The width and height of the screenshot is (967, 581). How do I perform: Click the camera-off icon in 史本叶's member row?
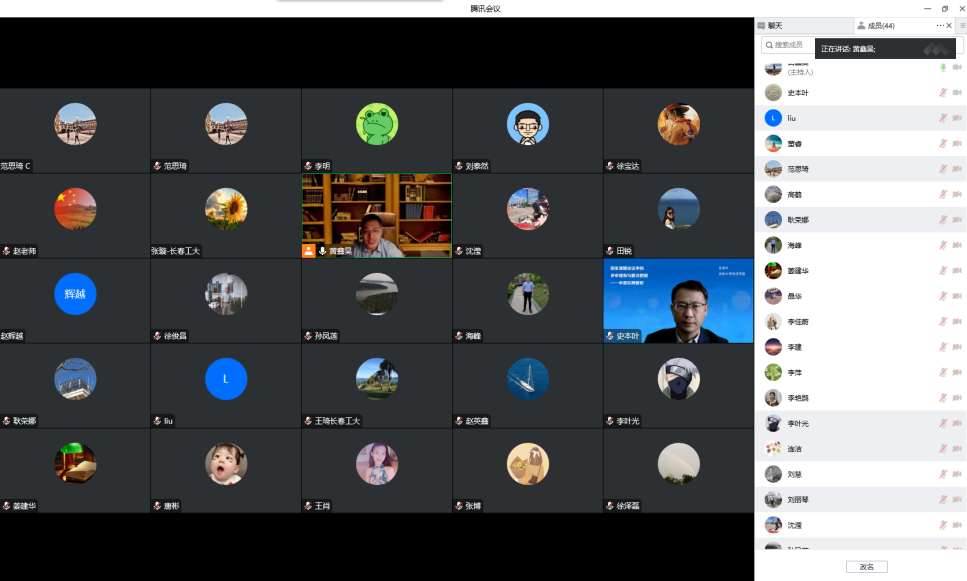tap(957, 93)
